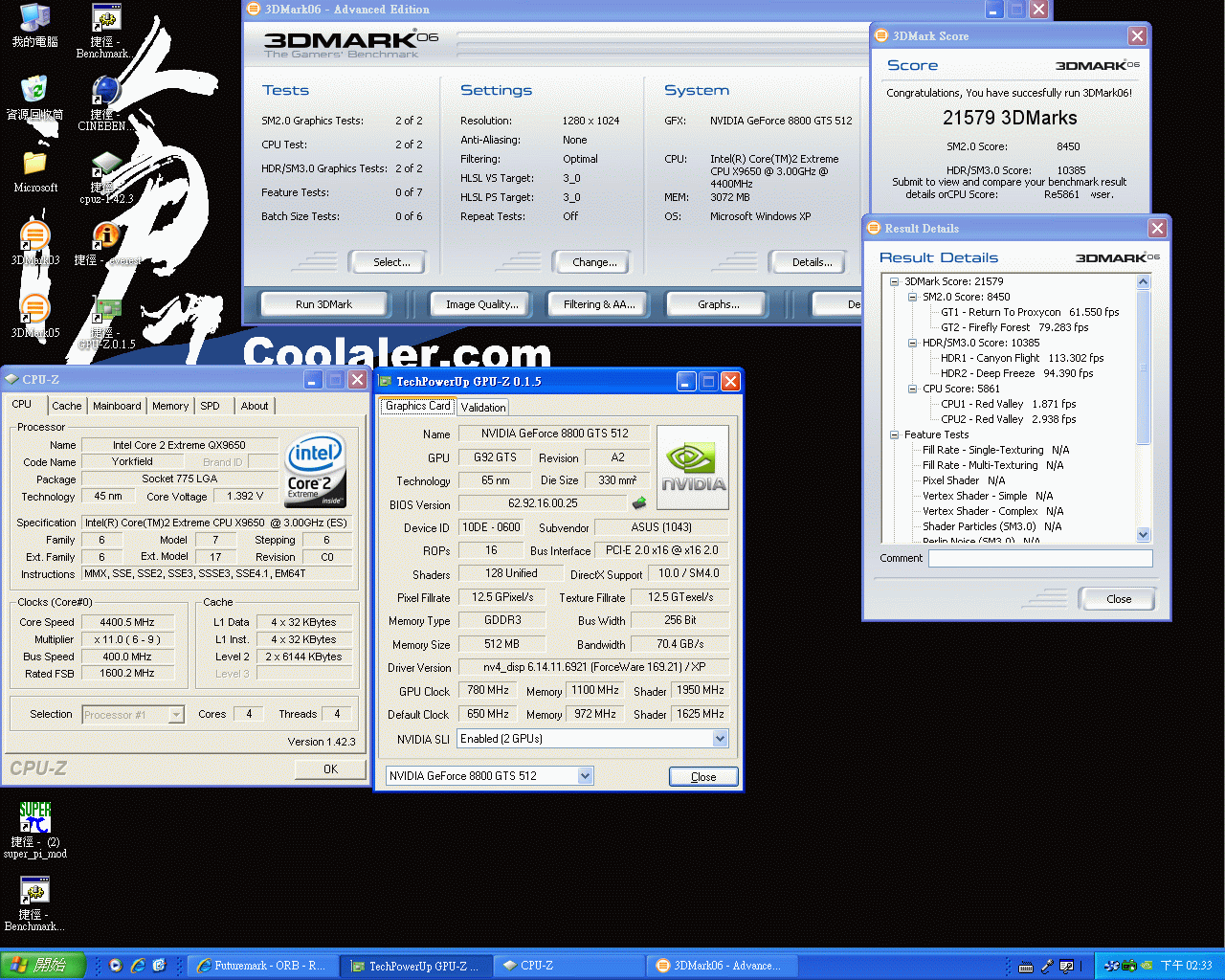Open the NVIDIA SLI dropdown in GPU-Z
The width and height of the screenshot is (1225, 980).
(720, 739)
